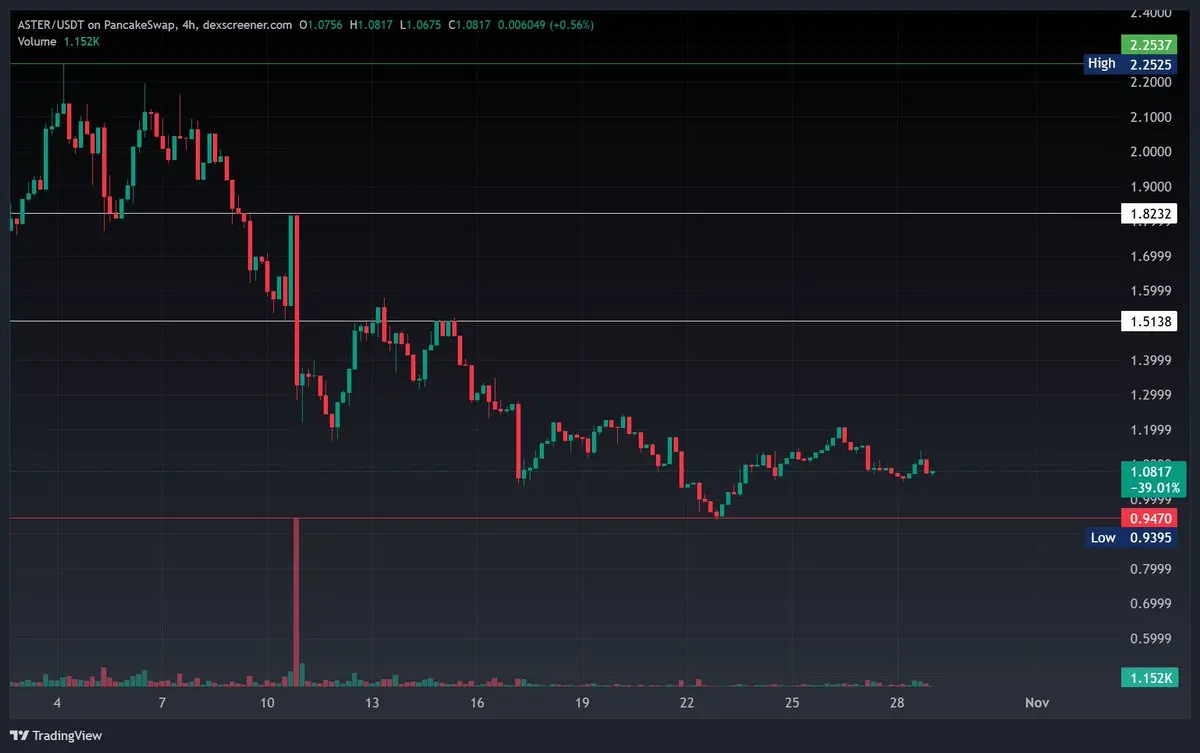Click the 2.0000 price axis tick
1200x753 pixels.
point(1150,152)
